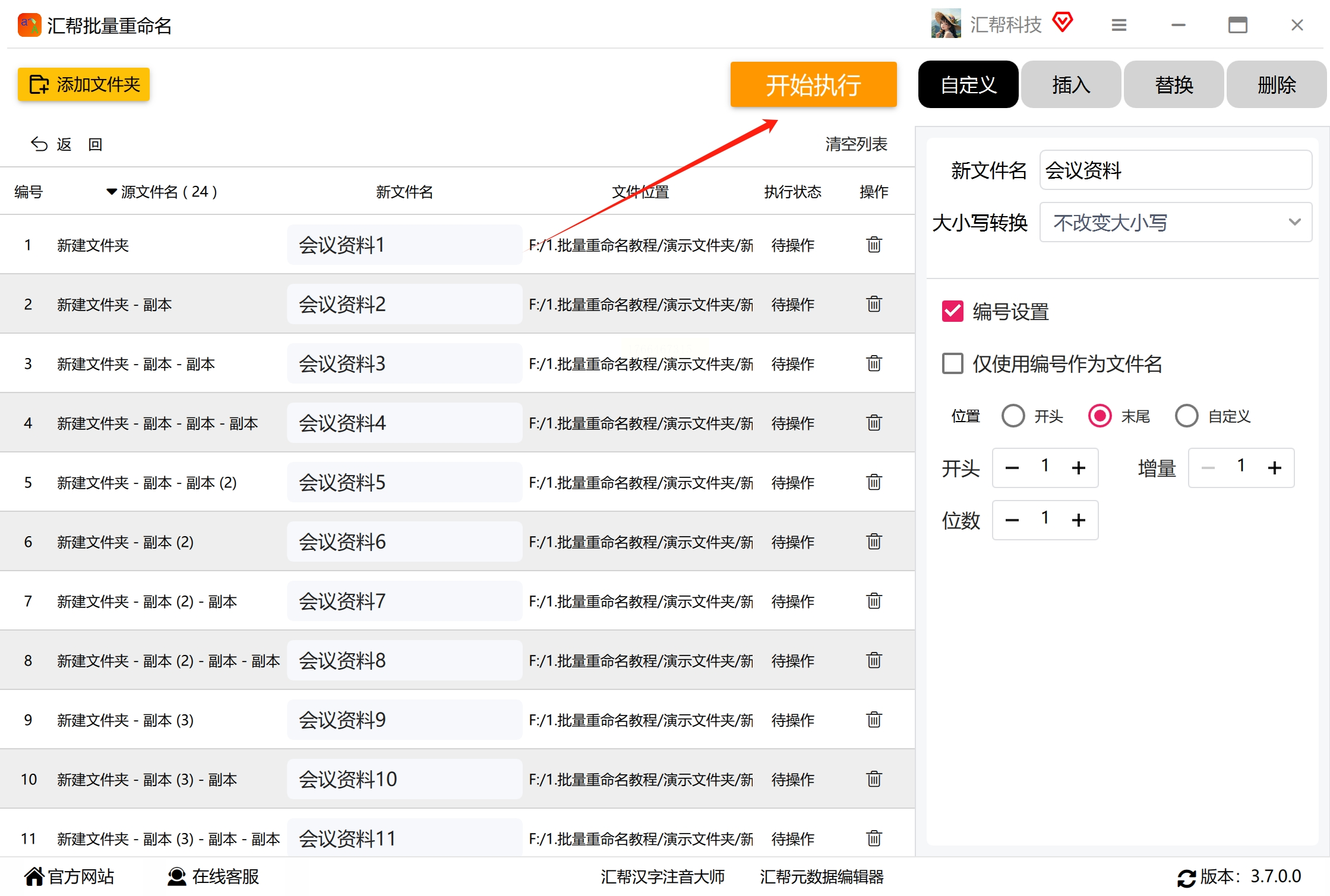1330x896 pixels.
Task: Open 在线客服 support icon
Action: click(x=176, y=876)
